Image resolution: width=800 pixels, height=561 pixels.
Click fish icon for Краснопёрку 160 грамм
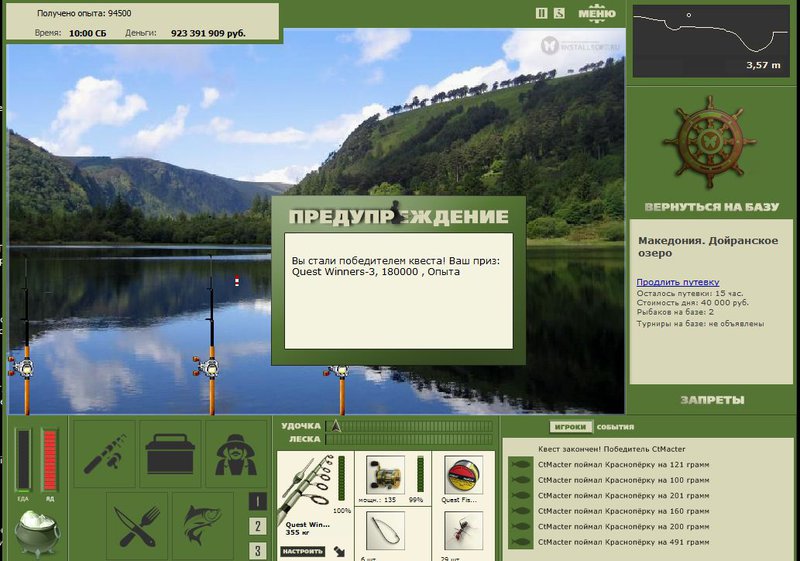click(520, 511)
